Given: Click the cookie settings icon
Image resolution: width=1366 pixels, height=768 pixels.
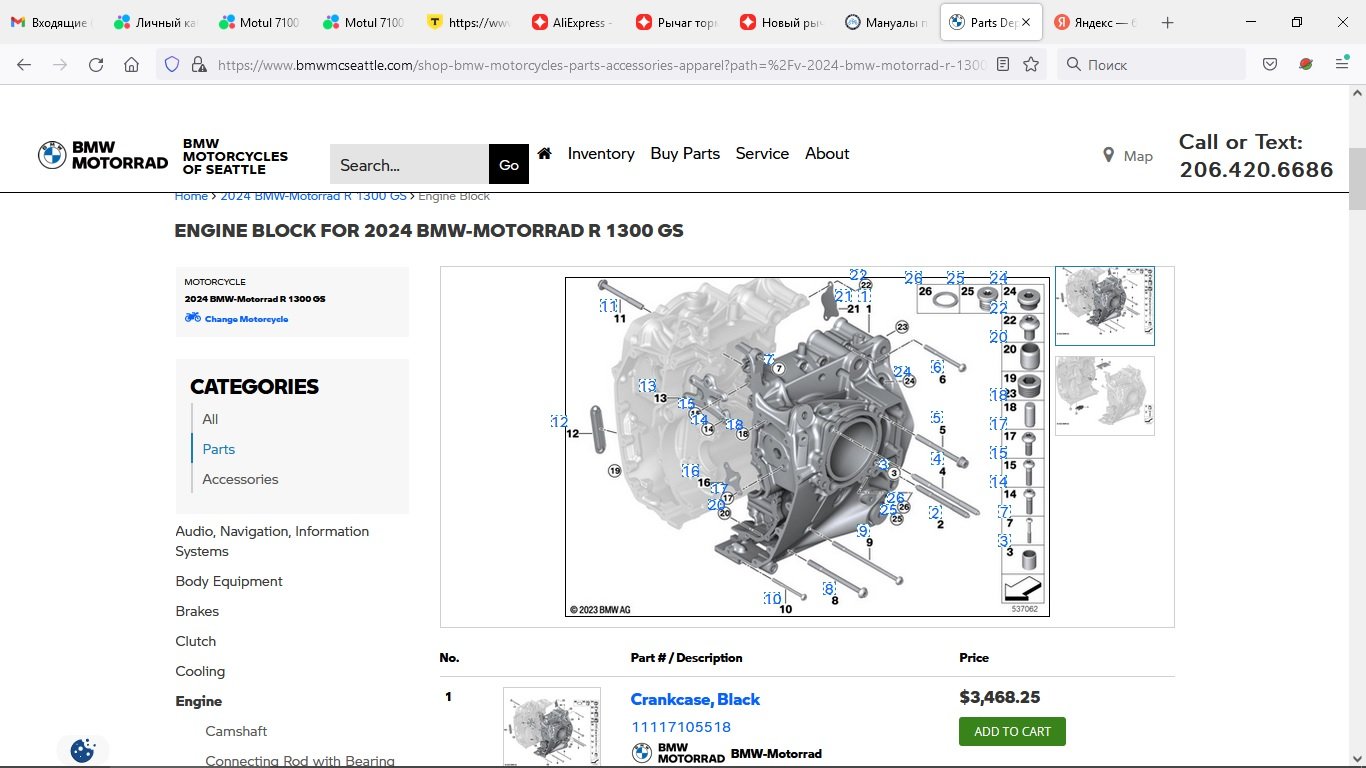Looking at the screenshot, I should point(83,750).
